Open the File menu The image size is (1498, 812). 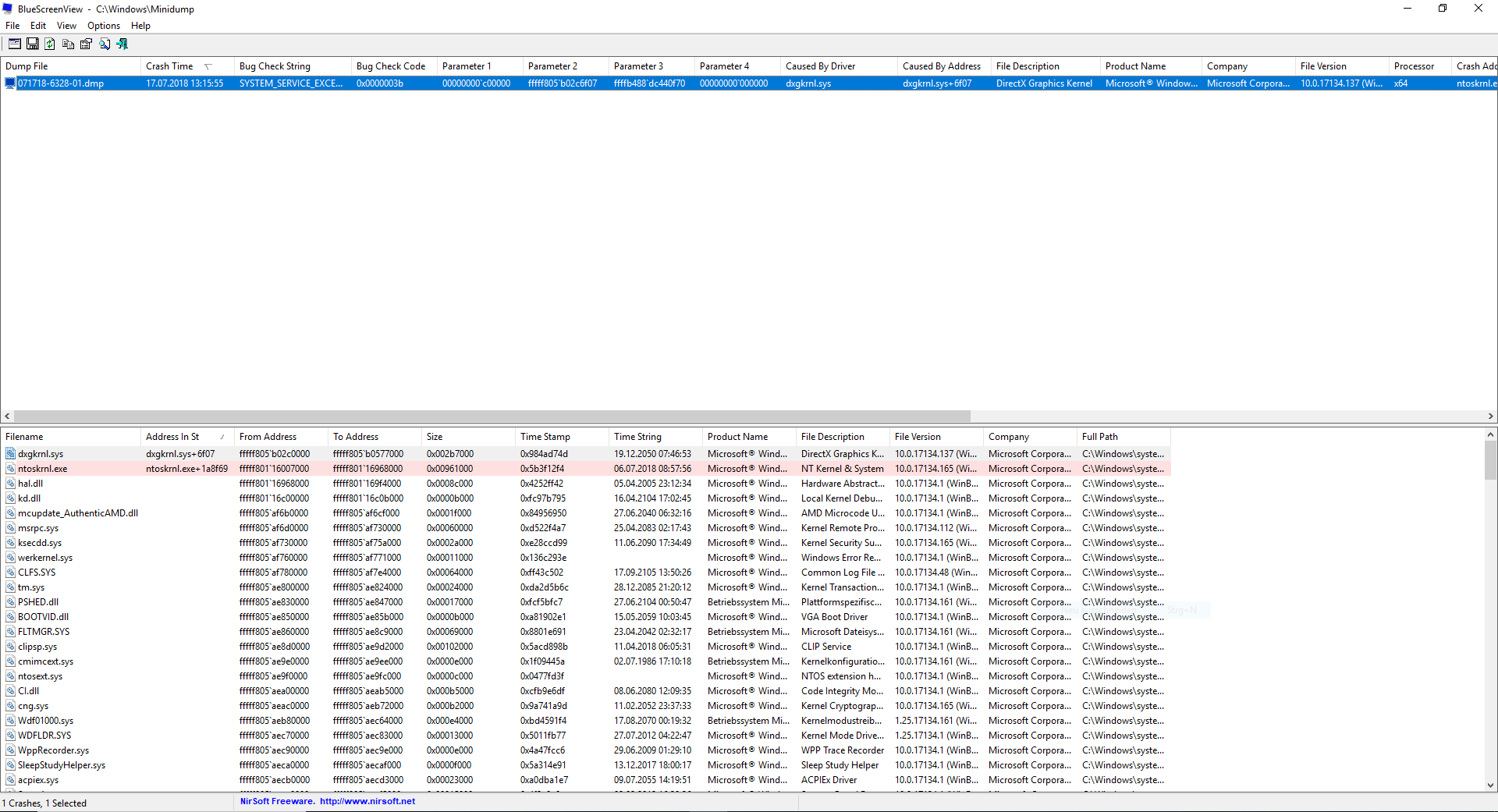pyautogui.click(x=12, y=26)
